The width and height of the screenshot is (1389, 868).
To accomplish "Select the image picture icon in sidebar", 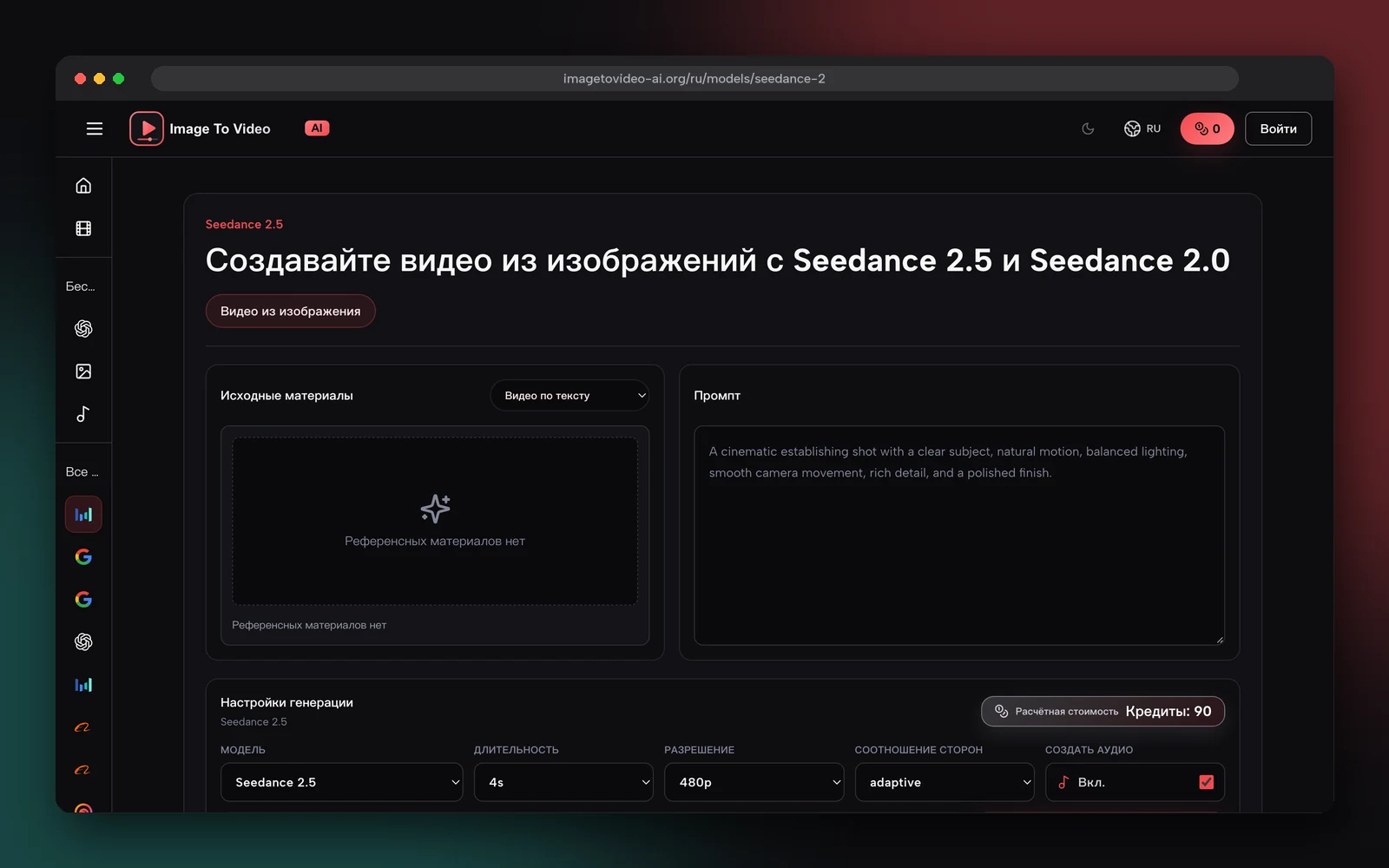I will coord(83,372).
